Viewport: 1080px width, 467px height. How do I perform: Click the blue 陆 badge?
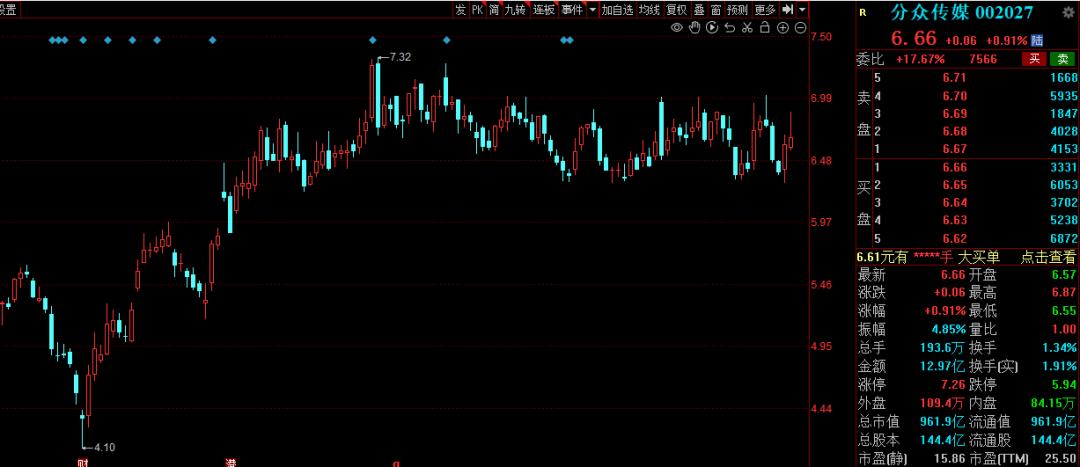(1037, 41)
